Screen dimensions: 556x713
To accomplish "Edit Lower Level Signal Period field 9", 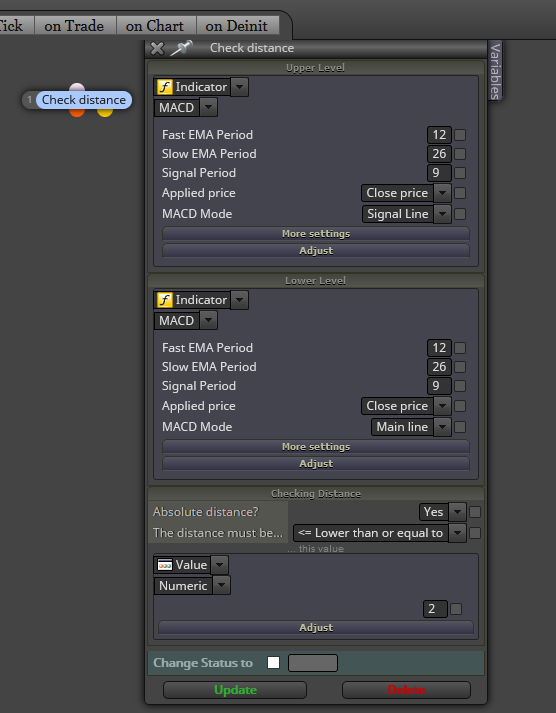I will [439, 386].
